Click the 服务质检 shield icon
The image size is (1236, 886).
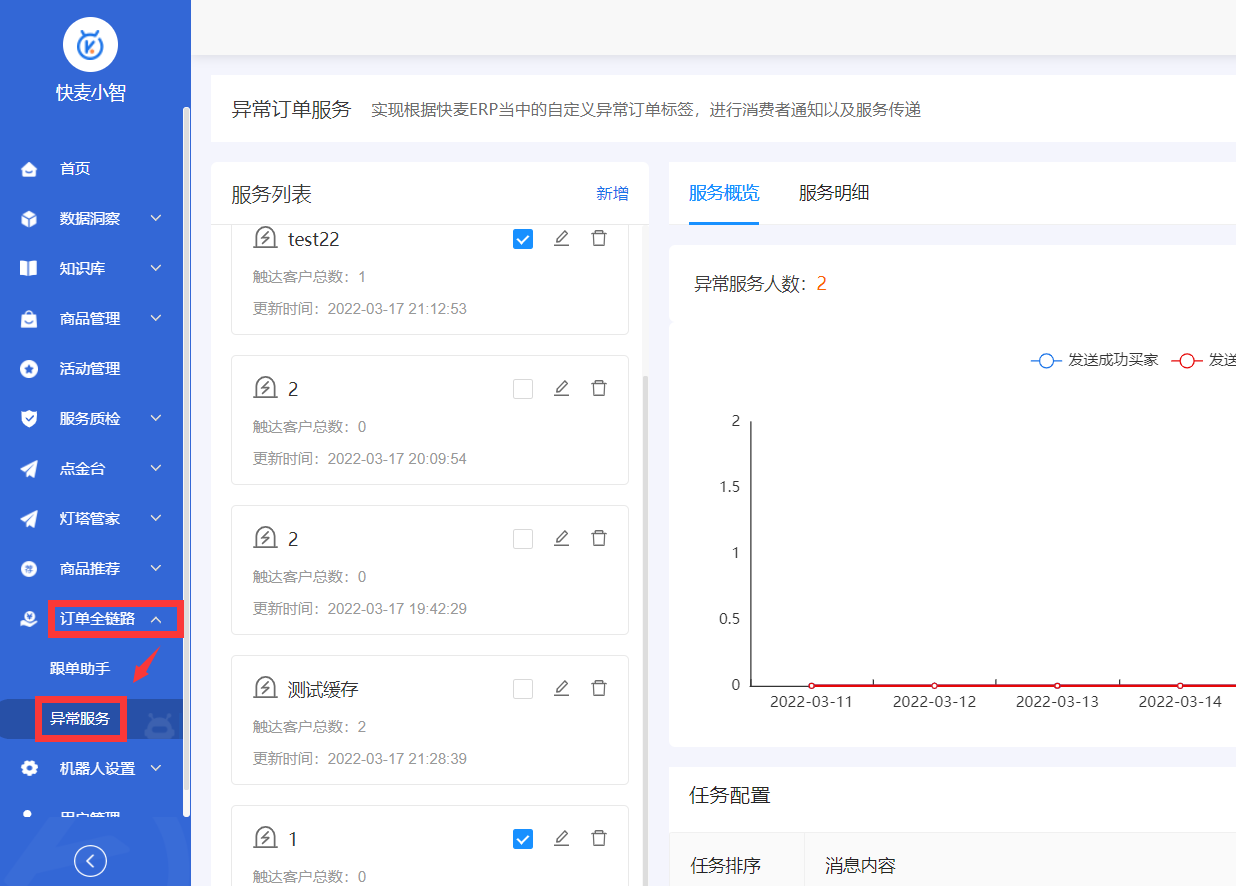pyautogui.click(x=29, y=419)
